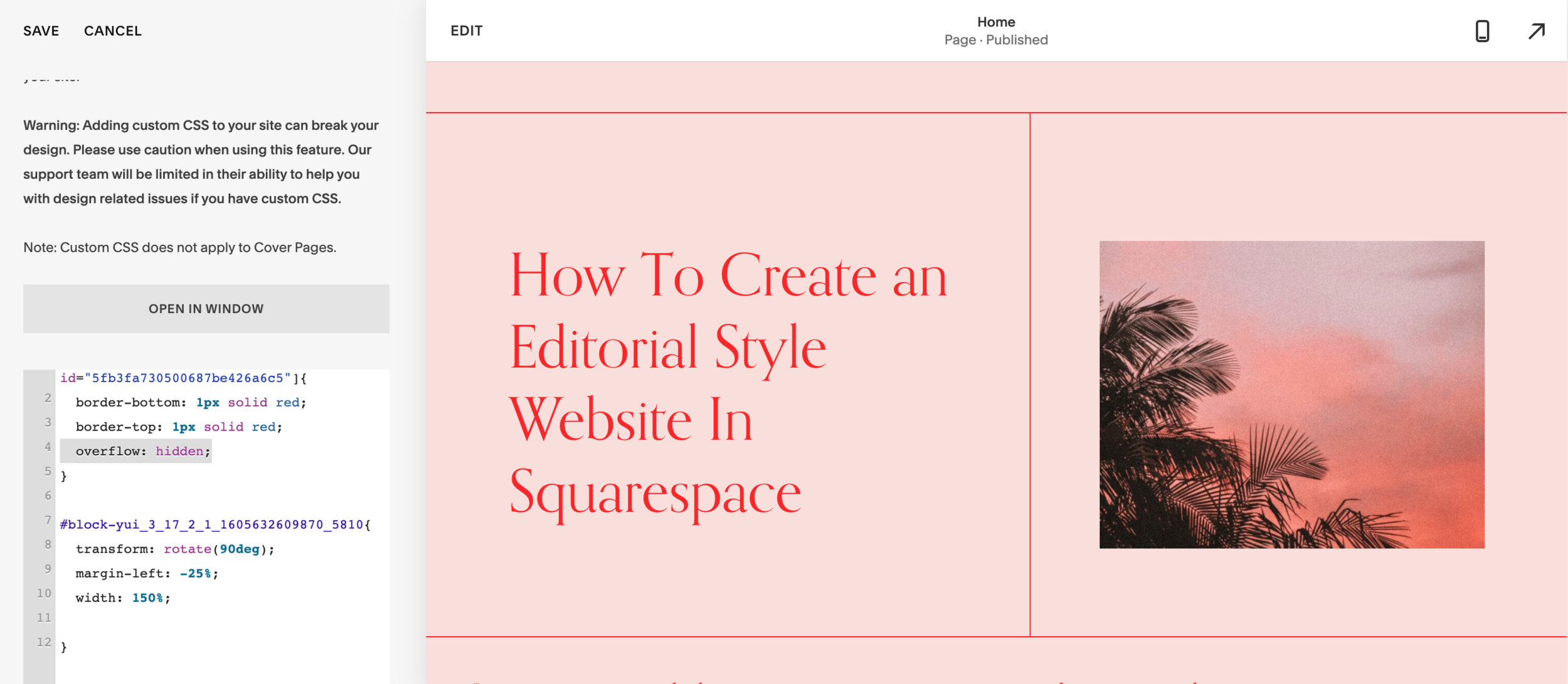Click the margin-left value of -25%
This screenshot has height=684, width=1568.
196,573
